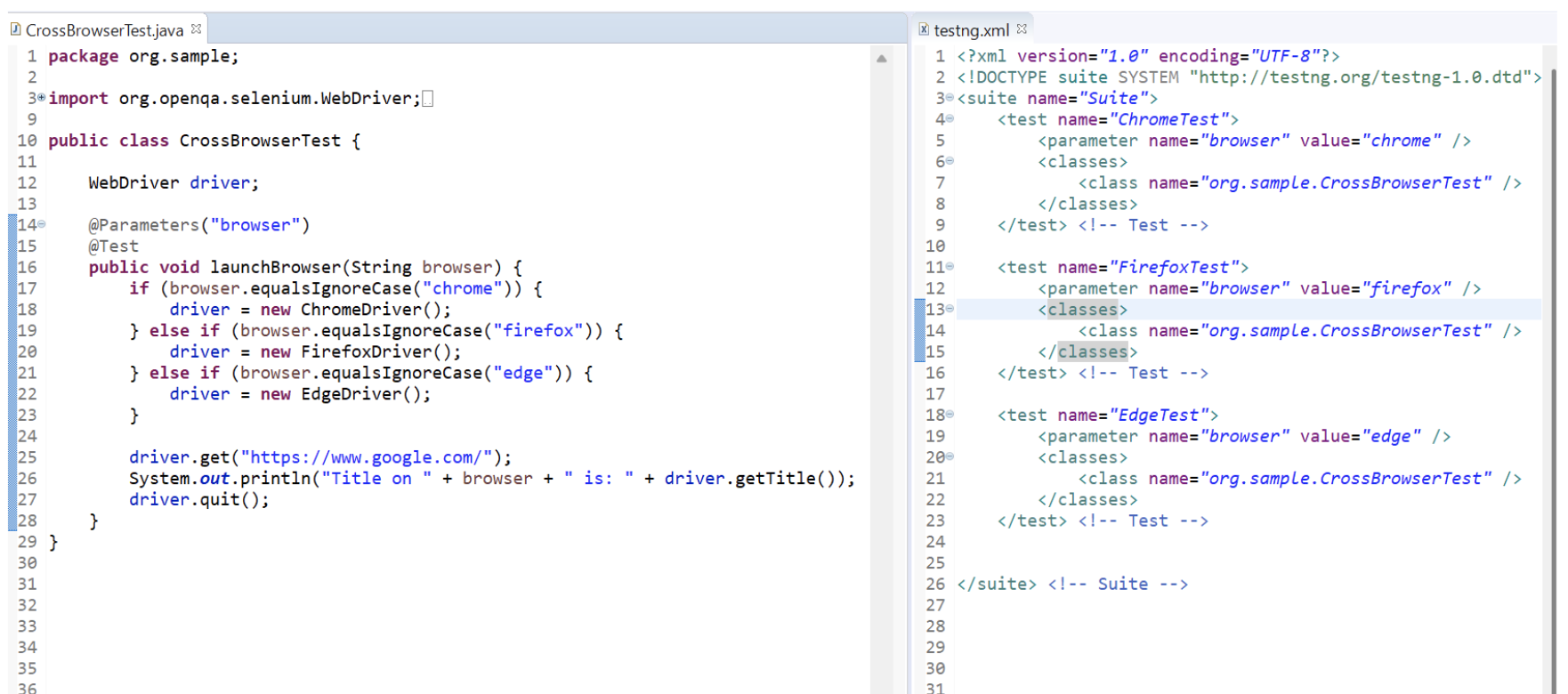This screenshot has height=694, width=1568.
Task: Click the XML file icon on testng.xml tab
Action: (924, 29)
